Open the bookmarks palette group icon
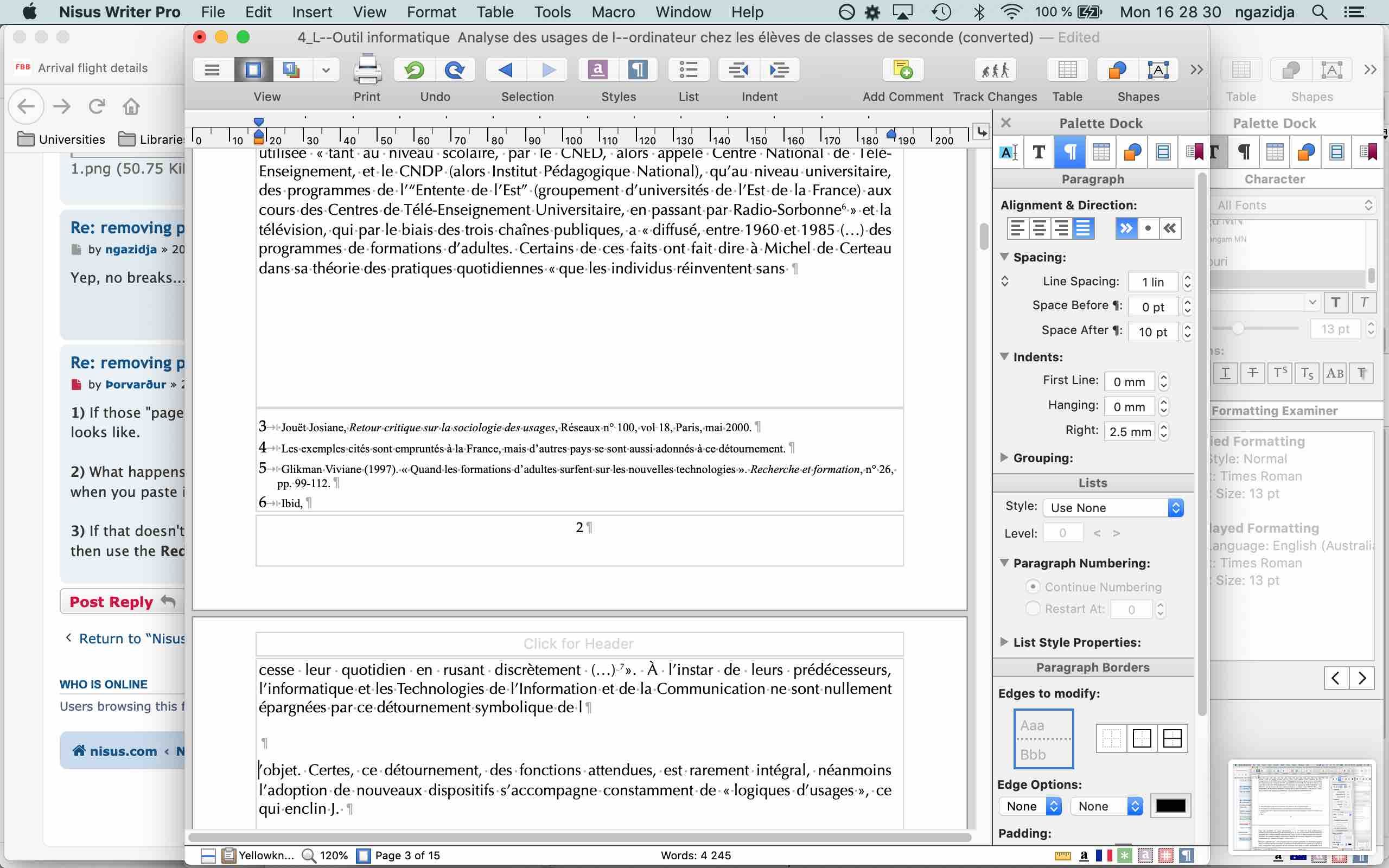The width and height of the screenshot is (1389, 868). point(1194,152)
